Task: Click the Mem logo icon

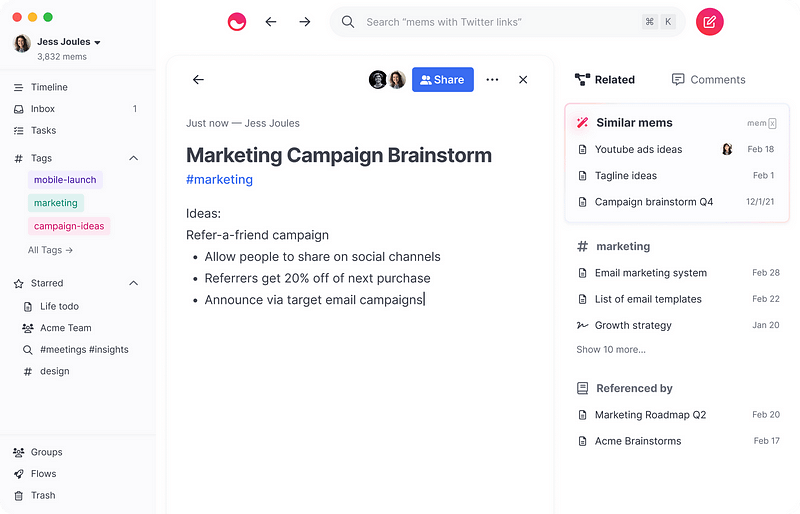Action: pyautogui.click(x=237, y=22)
